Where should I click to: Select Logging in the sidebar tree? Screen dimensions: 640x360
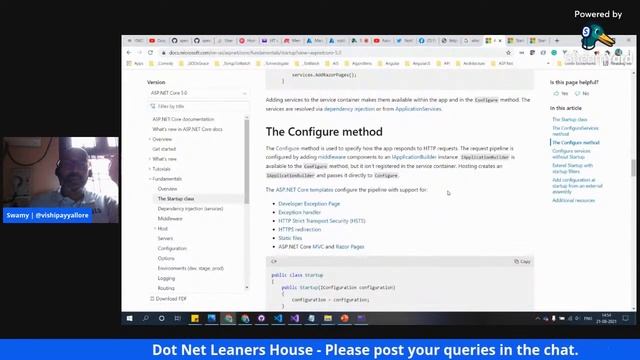tap(166, 278)
